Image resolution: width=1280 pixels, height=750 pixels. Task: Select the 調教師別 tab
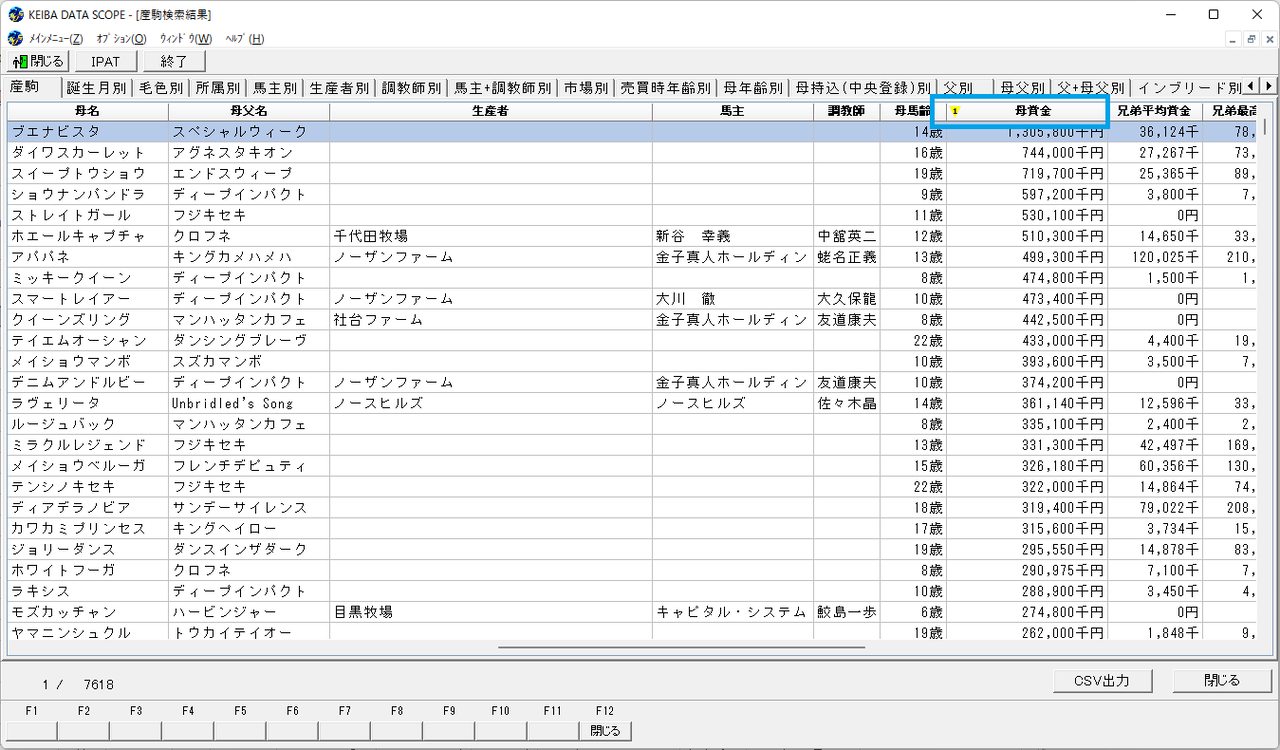411,88
